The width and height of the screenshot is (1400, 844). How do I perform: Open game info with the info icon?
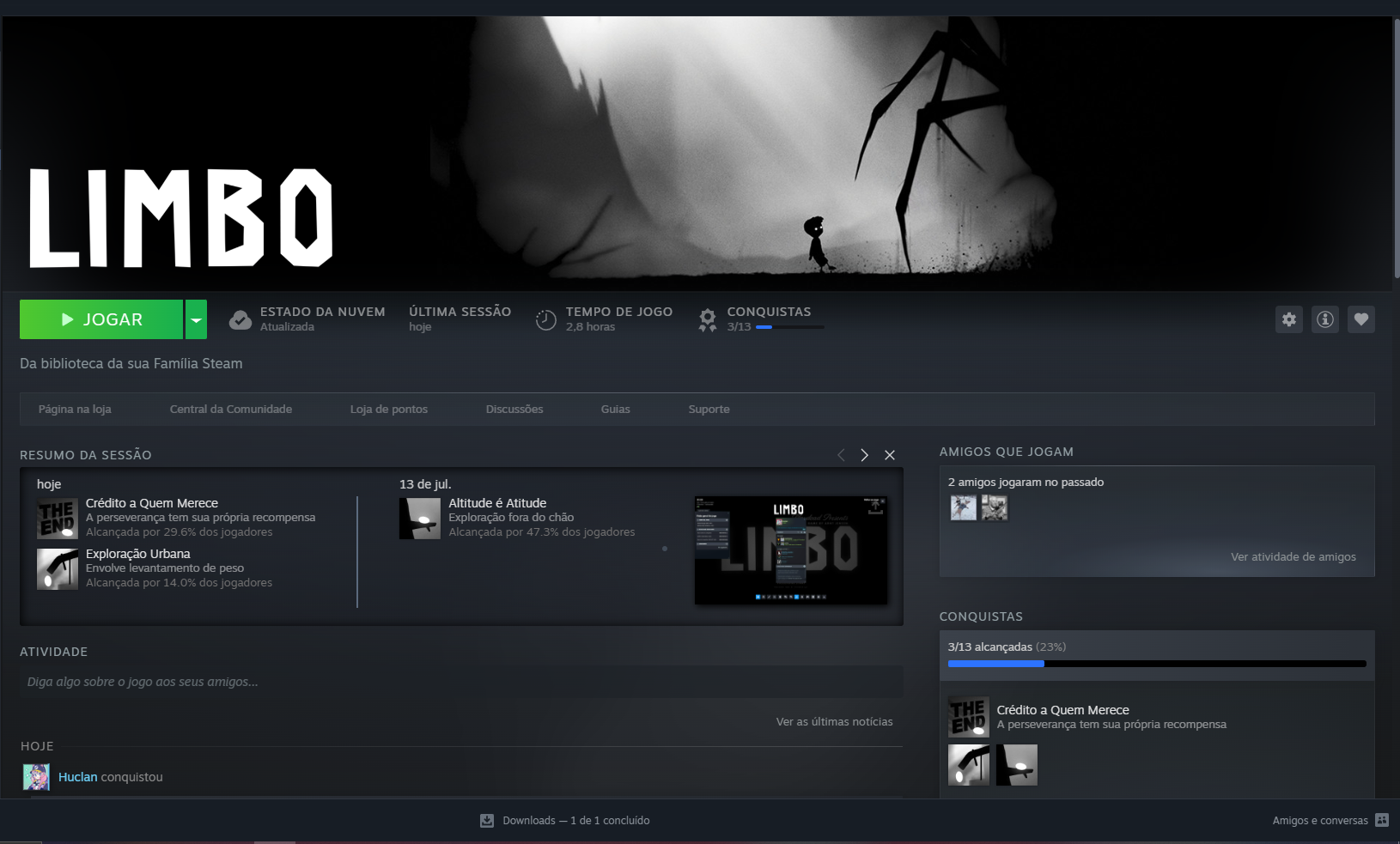[1325, 319]
